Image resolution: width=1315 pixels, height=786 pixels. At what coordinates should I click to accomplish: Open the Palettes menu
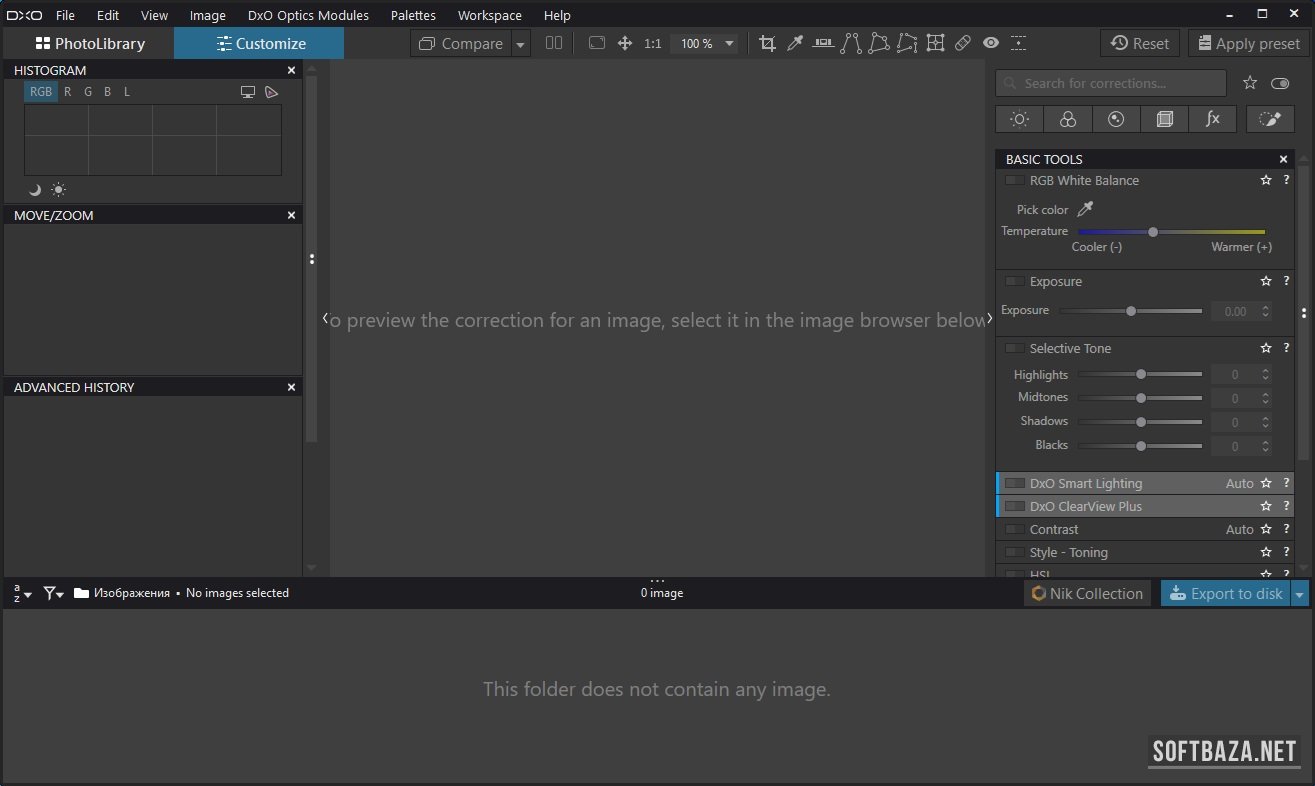tap(413, 15)
